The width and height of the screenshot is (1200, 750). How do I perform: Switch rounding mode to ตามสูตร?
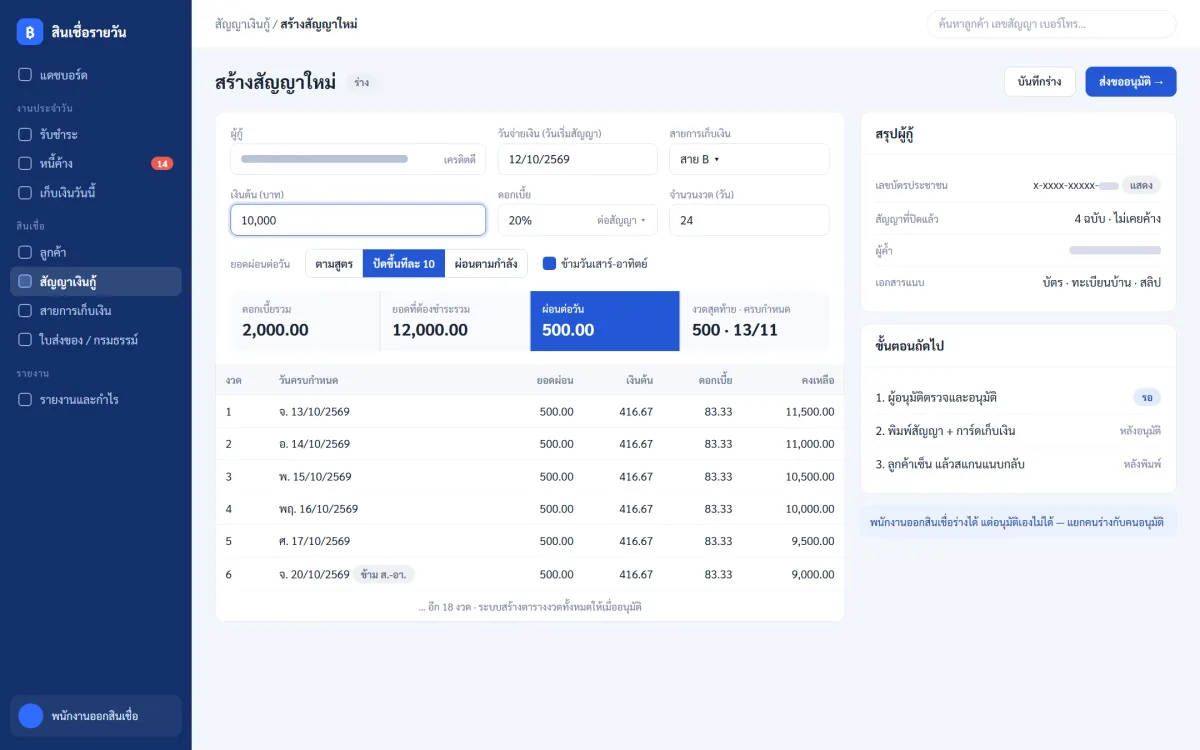click(x=334, y=264)
